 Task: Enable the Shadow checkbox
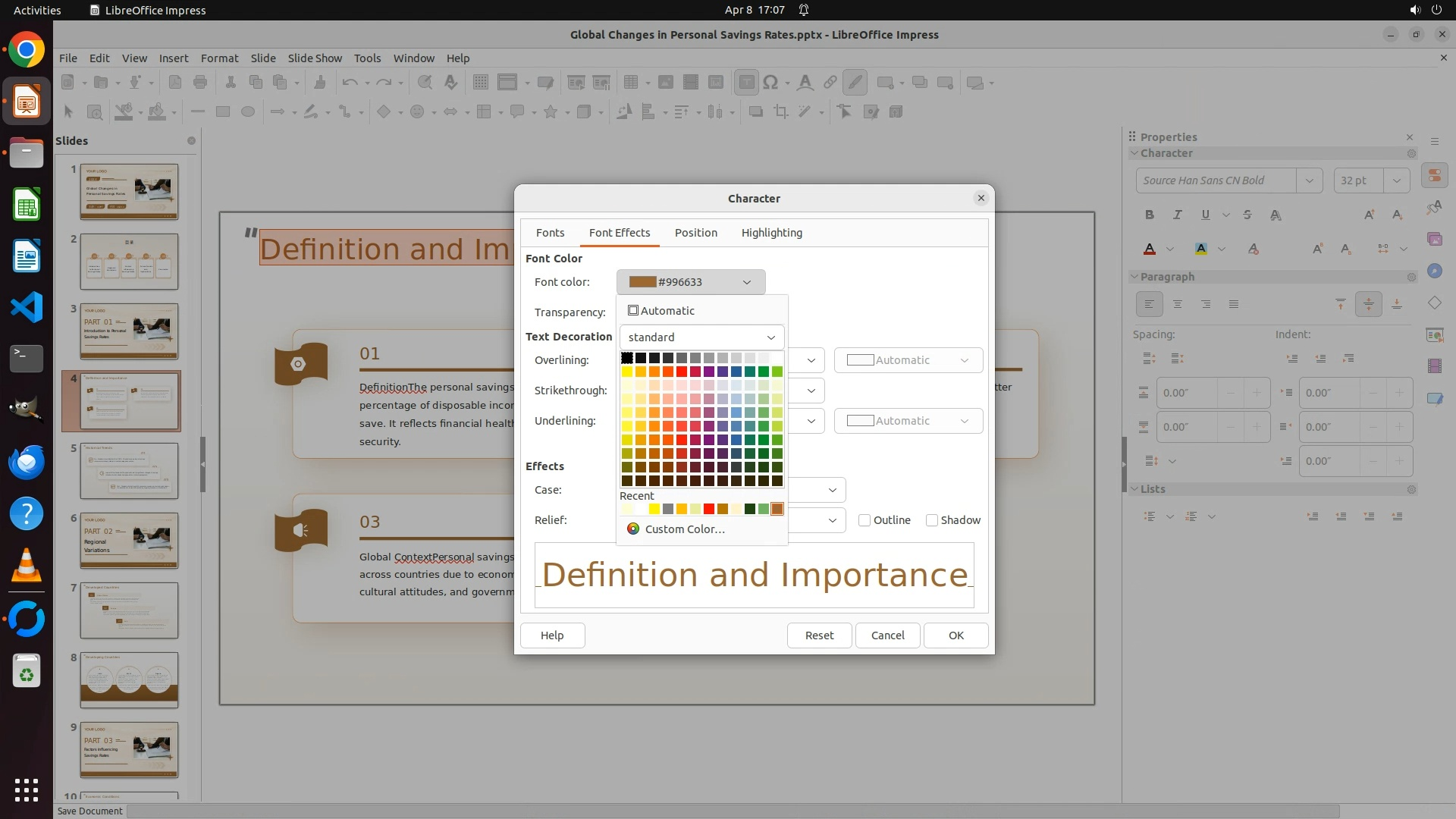click(x=932, y=520)
